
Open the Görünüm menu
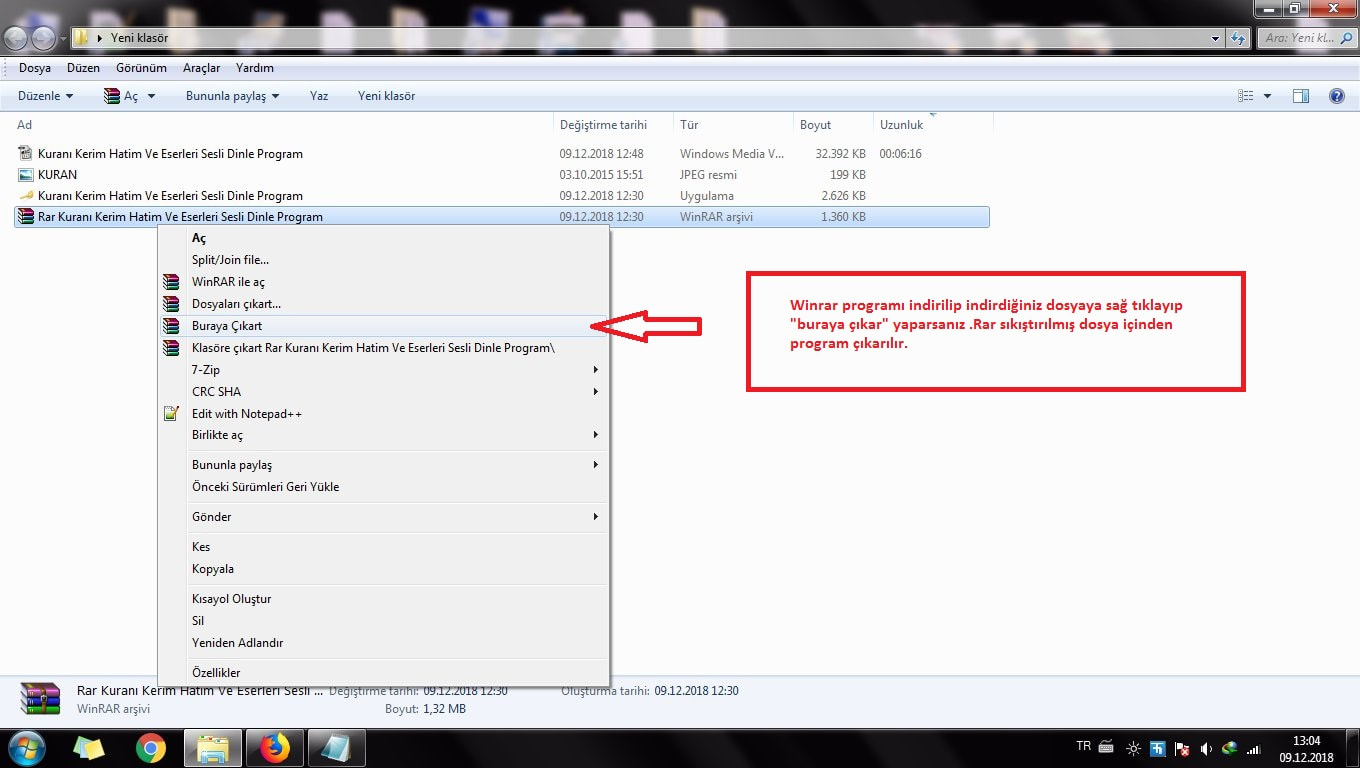(x=141, y=68)
